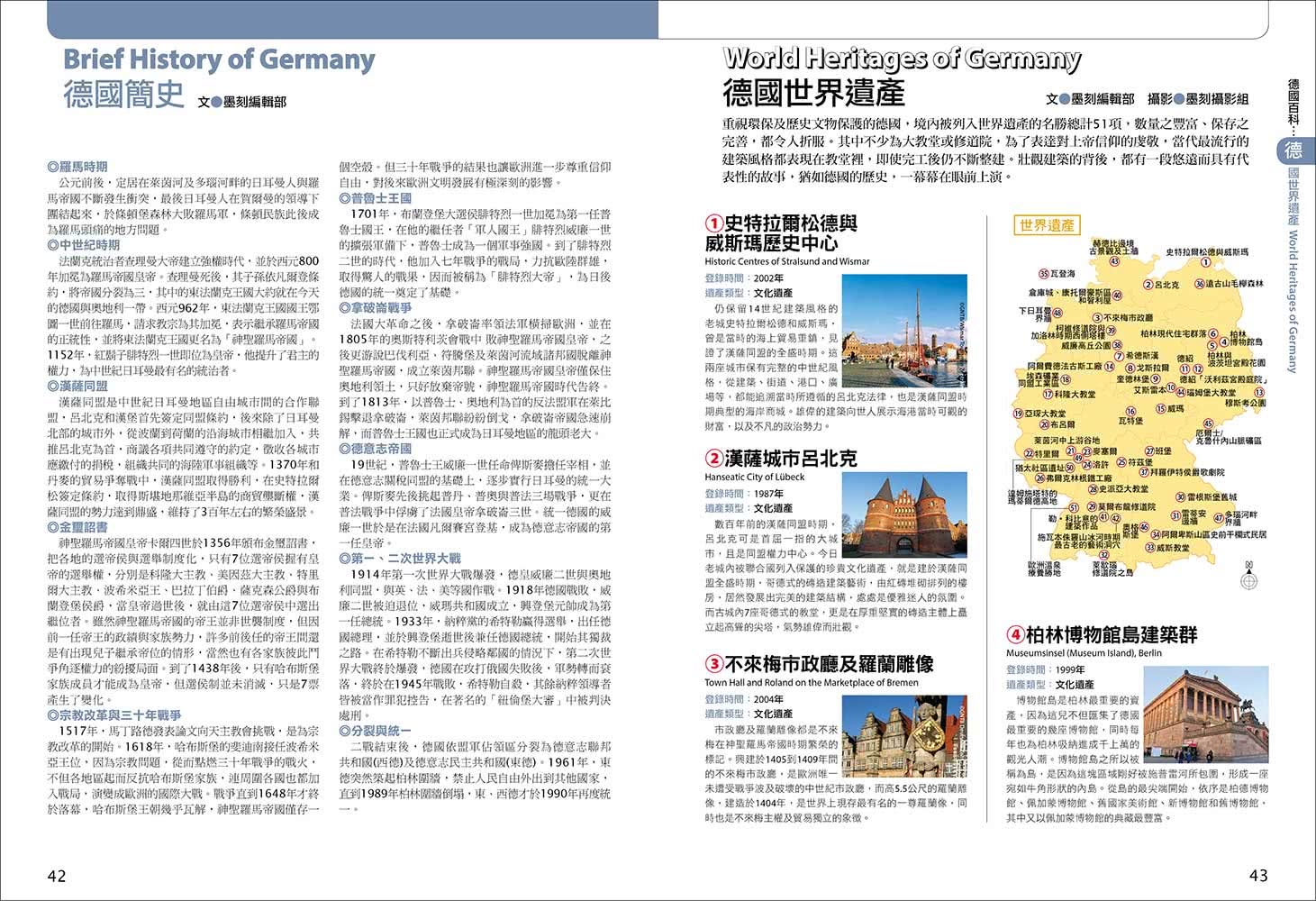This screenshot has width=1316, height=901.
Task: Click map marker 35 for 瓦登海
Action: coord(1043,273)
